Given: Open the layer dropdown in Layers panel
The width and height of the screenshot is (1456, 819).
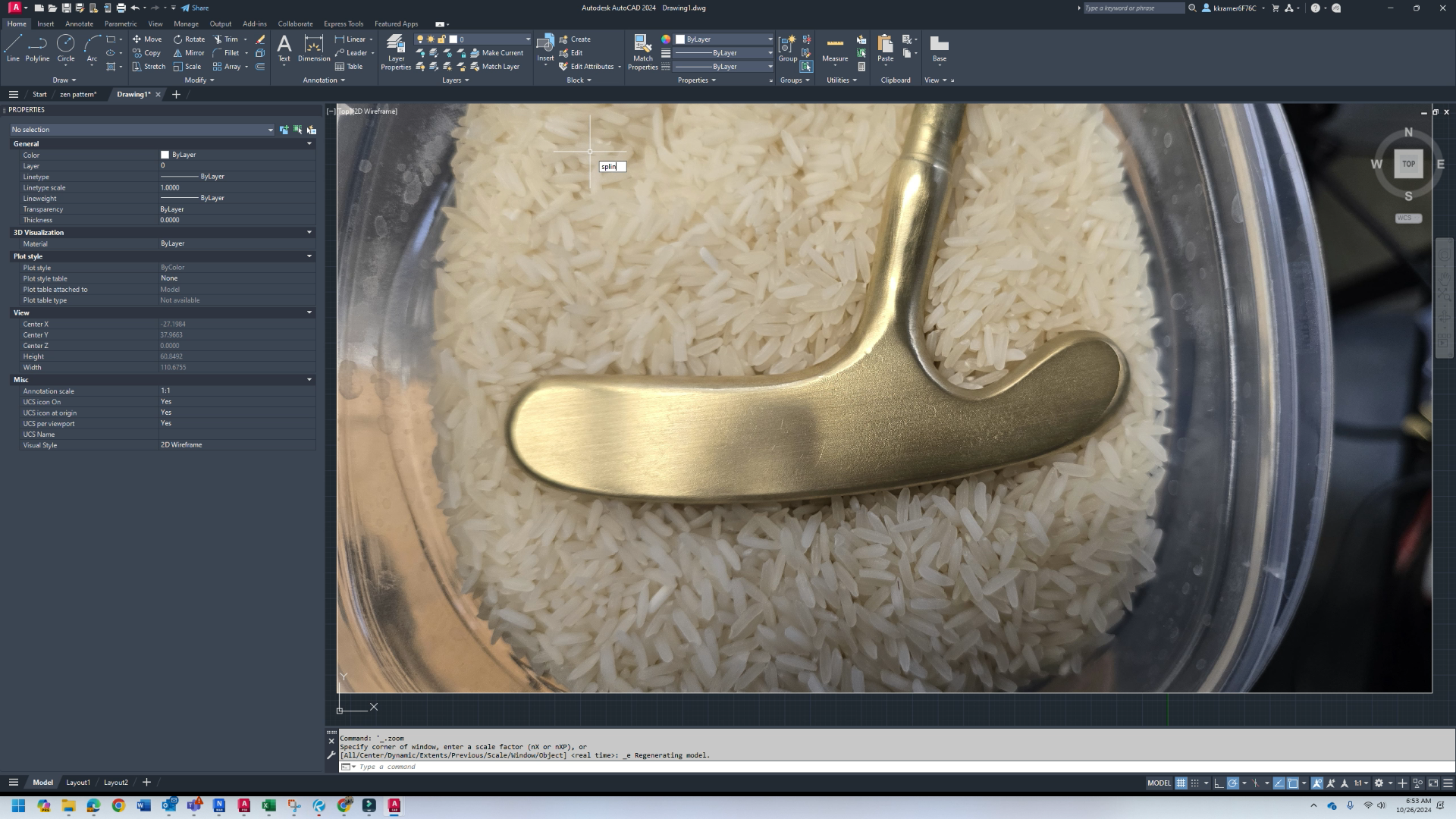Looking at the screenshot, I should (x=528, y=39).
